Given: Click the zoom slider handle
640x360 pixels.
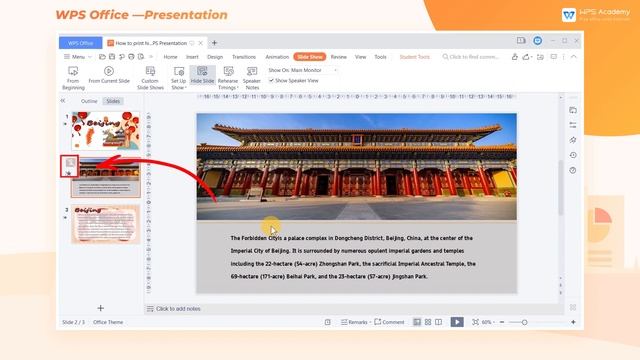Looking at the screenshot, I should tap(524, 322).
